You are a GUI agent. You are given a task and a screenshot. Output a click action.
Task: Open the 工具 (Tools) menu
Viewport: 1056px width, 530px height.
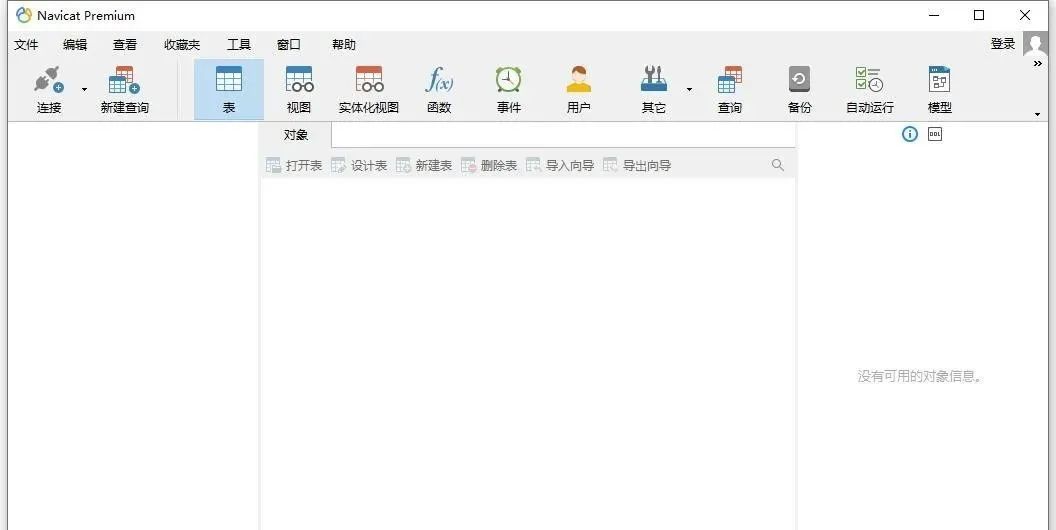(239, 45)
